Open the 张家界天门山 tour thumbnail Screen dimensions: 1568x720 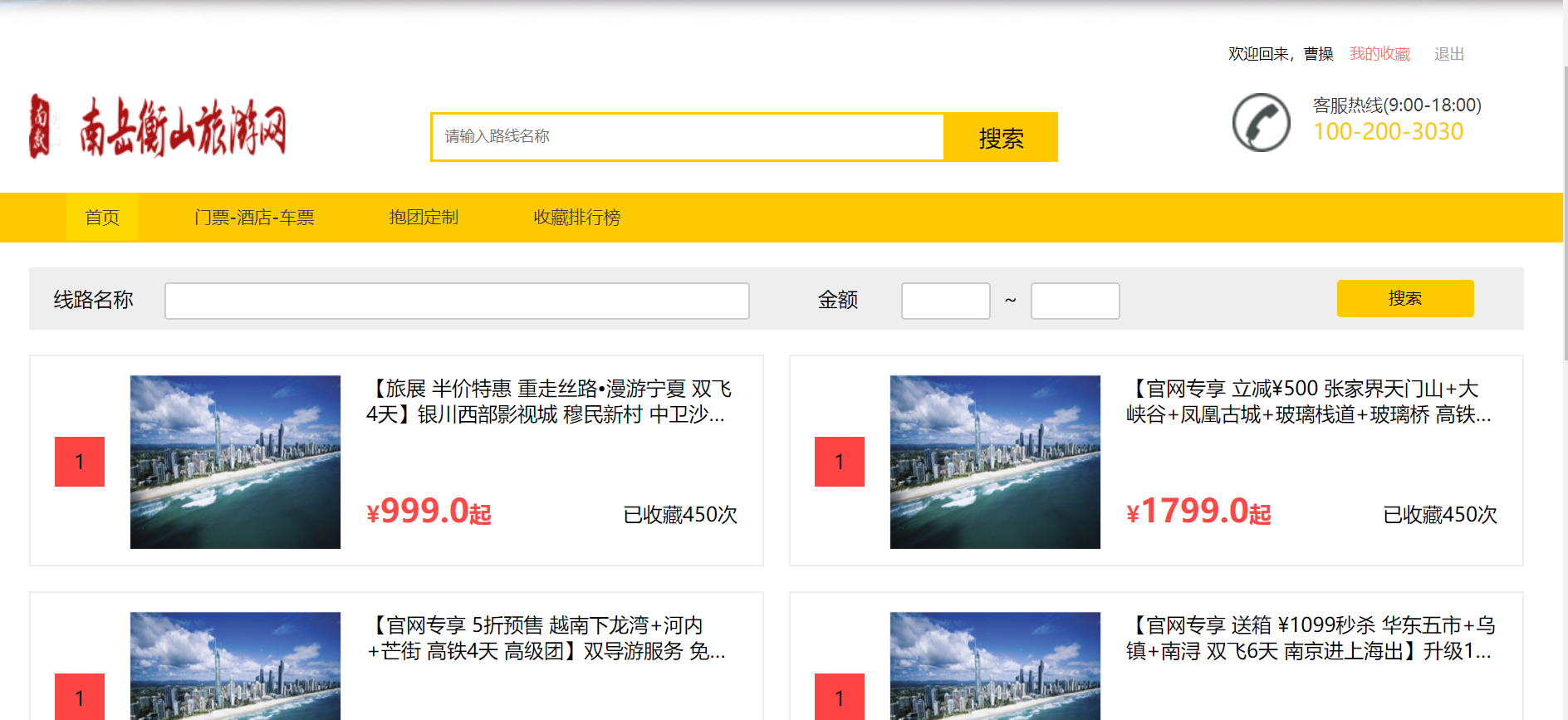pos(995,462)
